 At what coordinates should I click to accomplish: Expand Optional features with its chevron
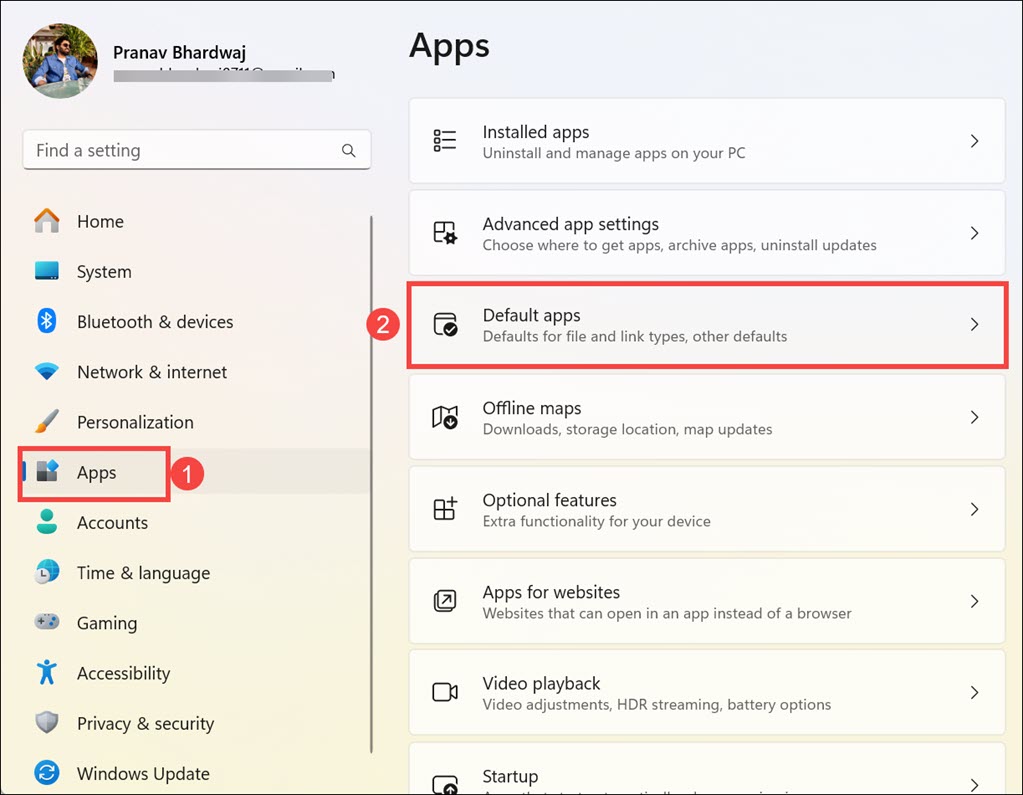tap(974, 509)
